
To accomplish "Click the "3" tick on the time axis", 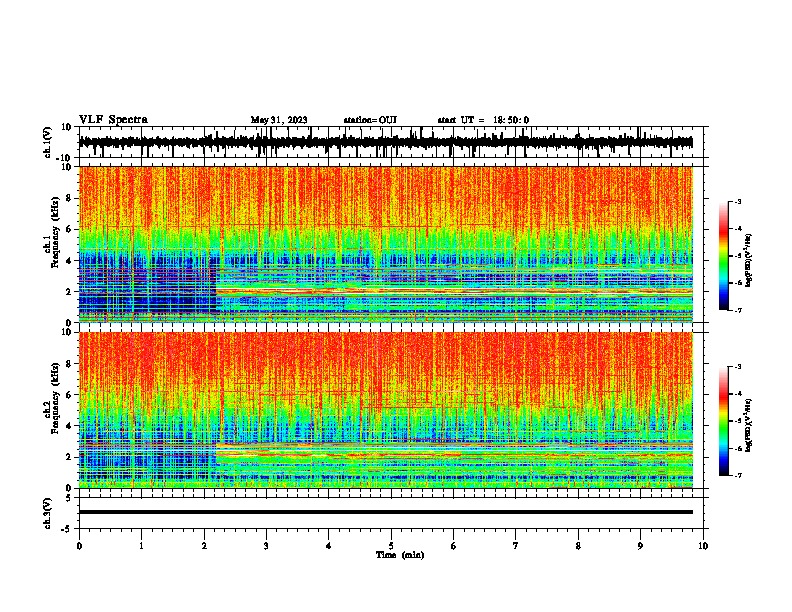I will tap(266, 546).
